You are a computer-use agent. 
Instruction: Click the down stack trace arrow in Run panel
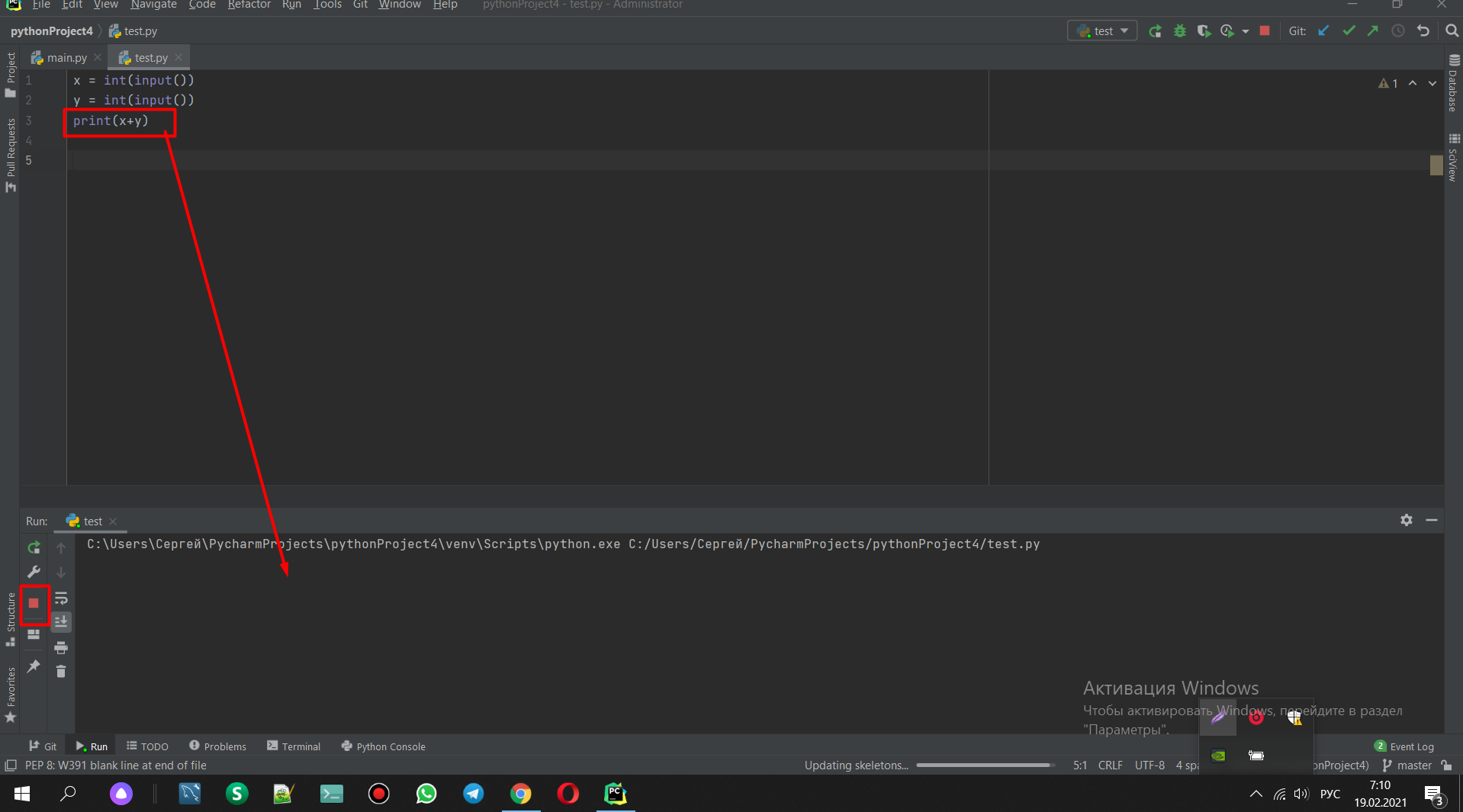click(61, 572)
